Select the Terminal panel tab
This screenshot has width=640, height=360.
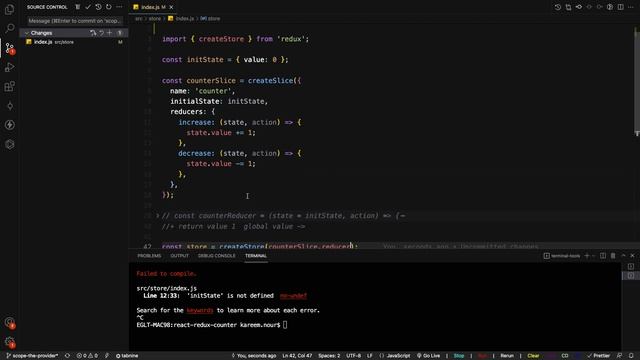[256, 256]
